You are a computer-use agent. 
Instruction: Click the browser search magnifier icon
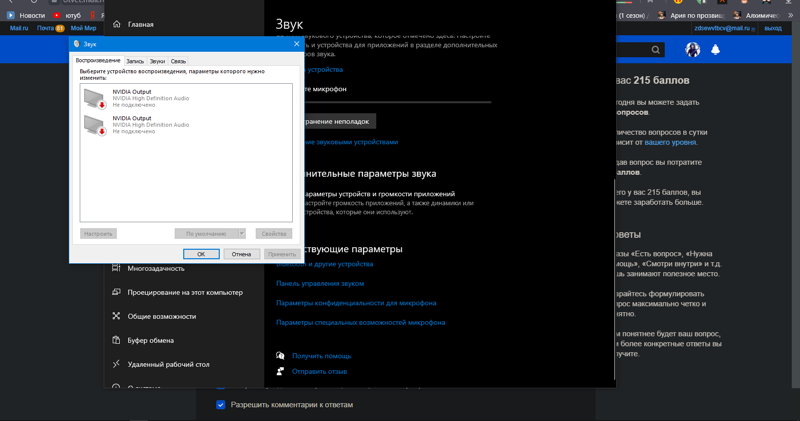point(656,49)
